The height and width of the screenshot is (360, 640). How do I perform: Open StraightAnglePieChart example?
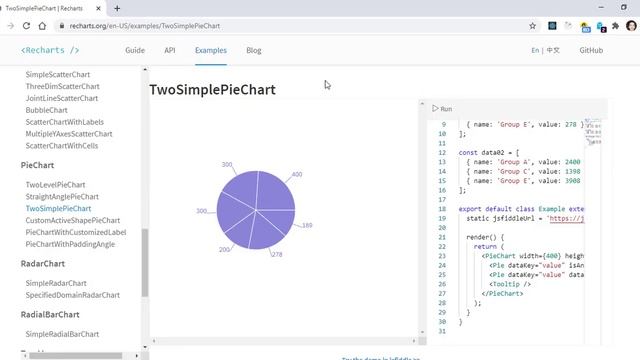[62, 196]
